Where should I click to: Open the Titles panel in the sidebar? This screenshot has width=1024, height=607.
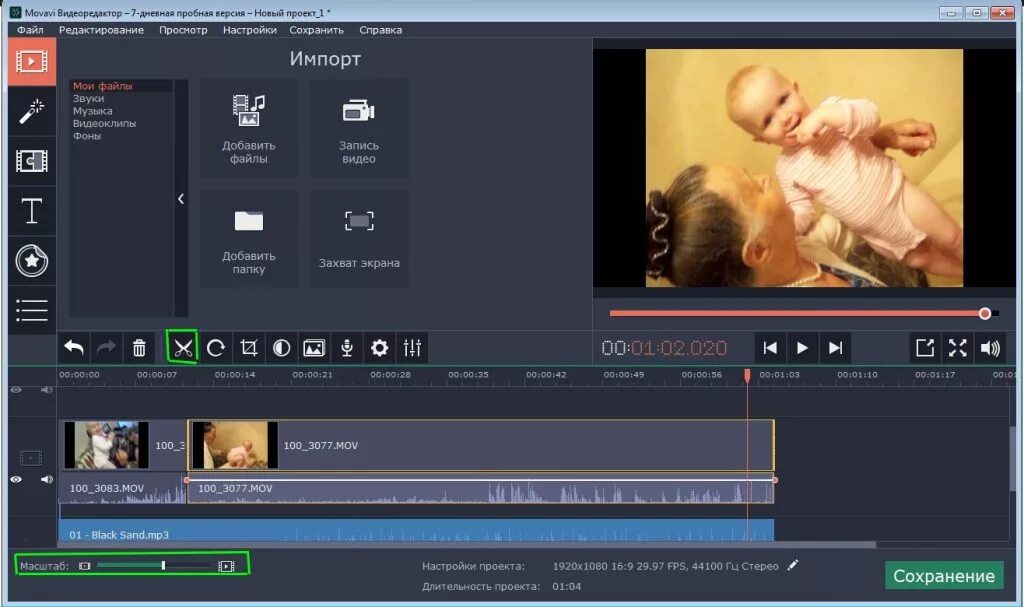(x=30, y=211)
